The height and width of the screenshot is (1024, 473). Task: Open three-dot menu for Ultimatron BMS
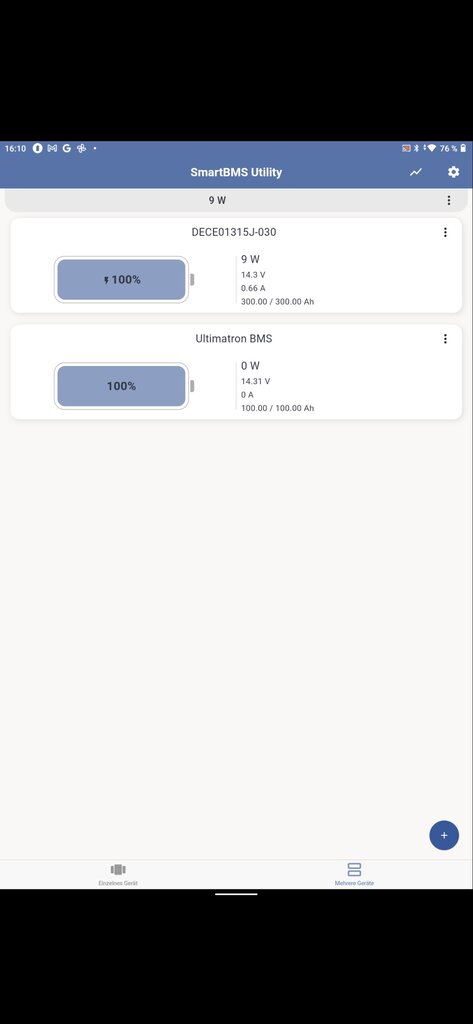point(446,339)
